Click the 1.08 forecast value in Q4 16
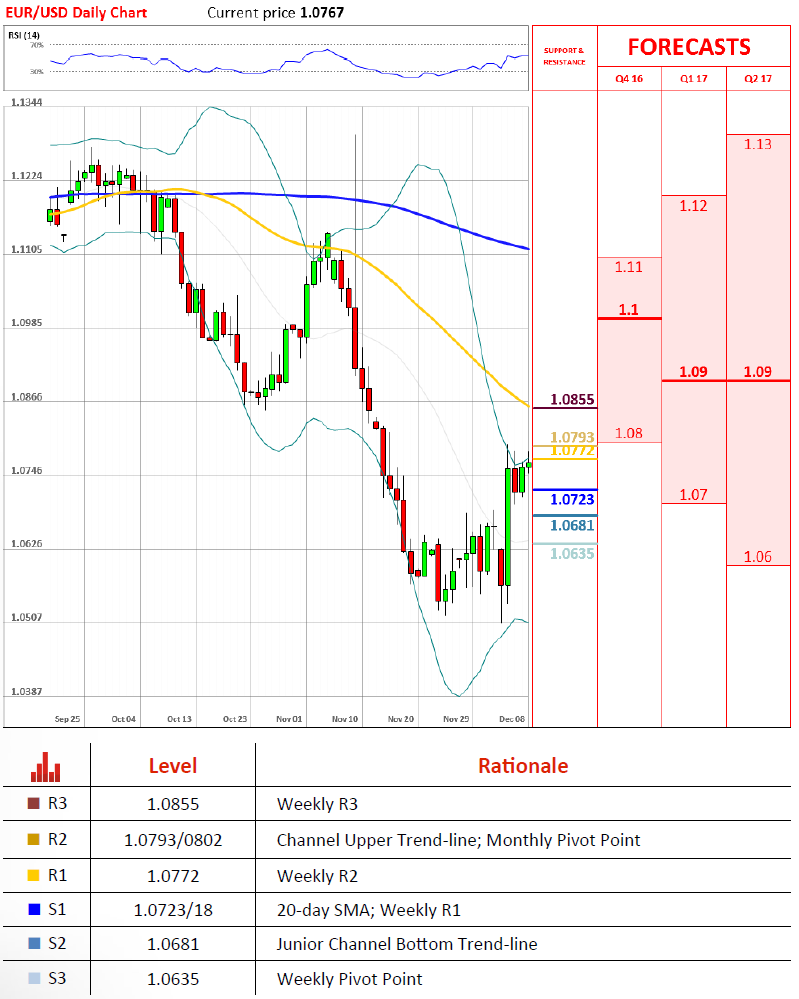This screenshot has width=799, height=999. click(628, 433)
